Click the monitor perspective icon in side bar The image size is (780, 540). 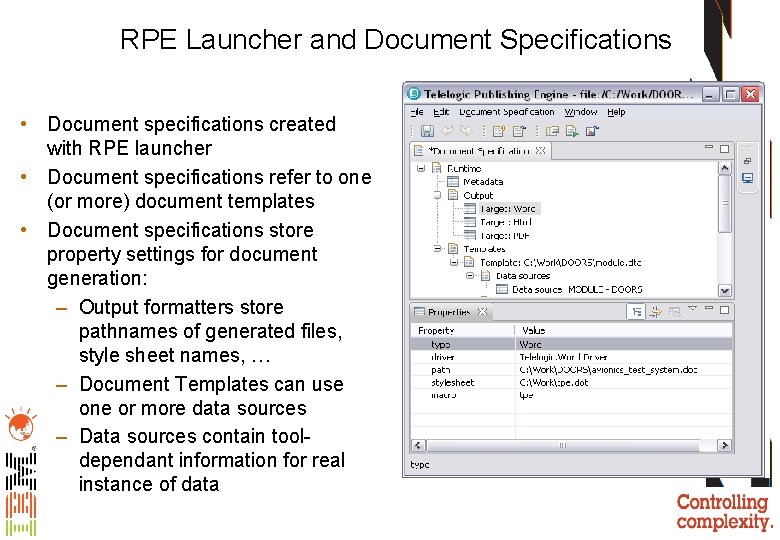(x=747, y=178)
